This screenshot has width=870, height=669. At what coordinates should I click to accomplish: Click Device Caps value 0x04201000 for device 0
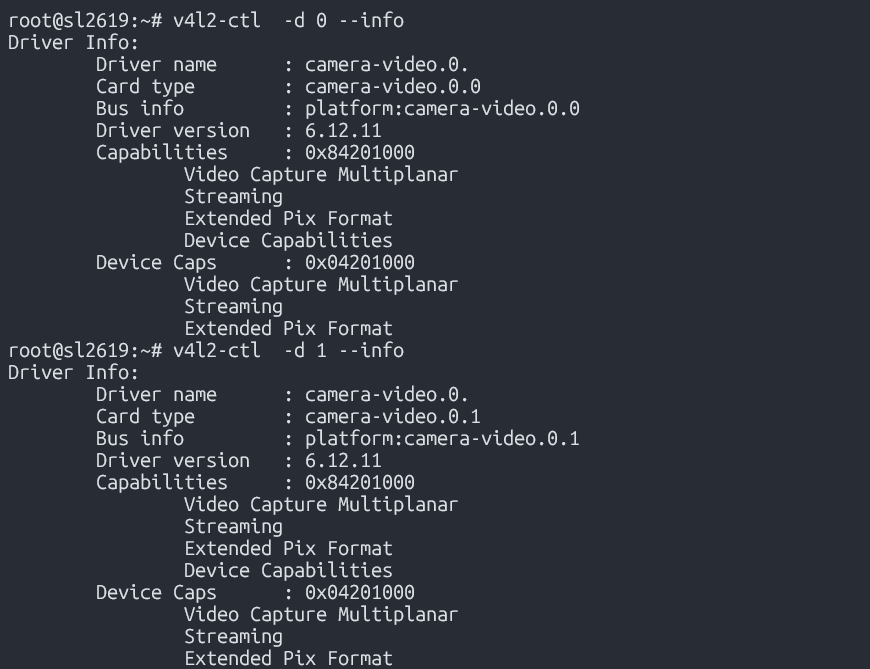(x=359, y=262)
